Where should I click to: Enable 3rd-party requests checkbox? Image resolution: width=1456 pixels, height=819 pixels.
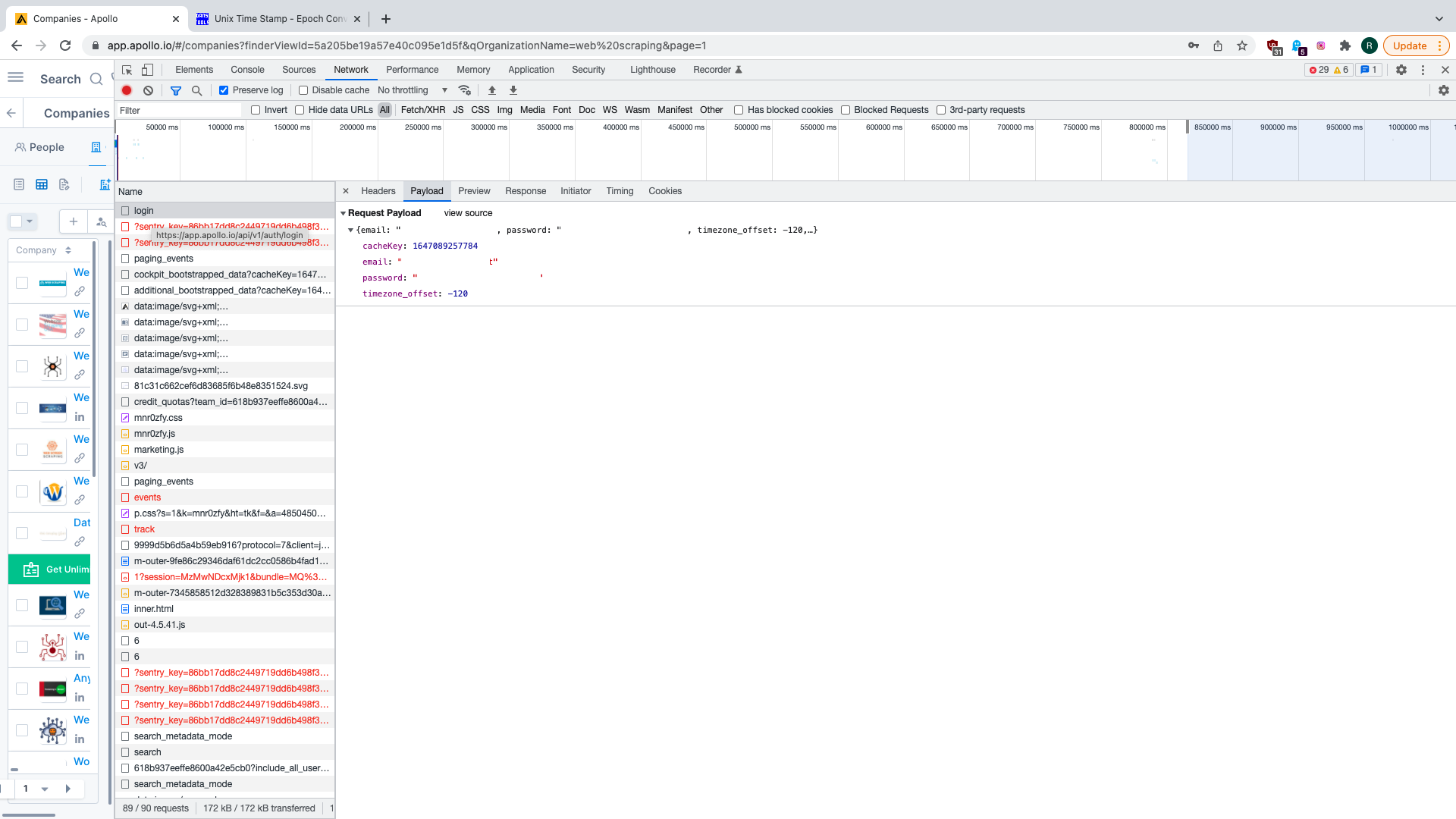tap(941, 110)
